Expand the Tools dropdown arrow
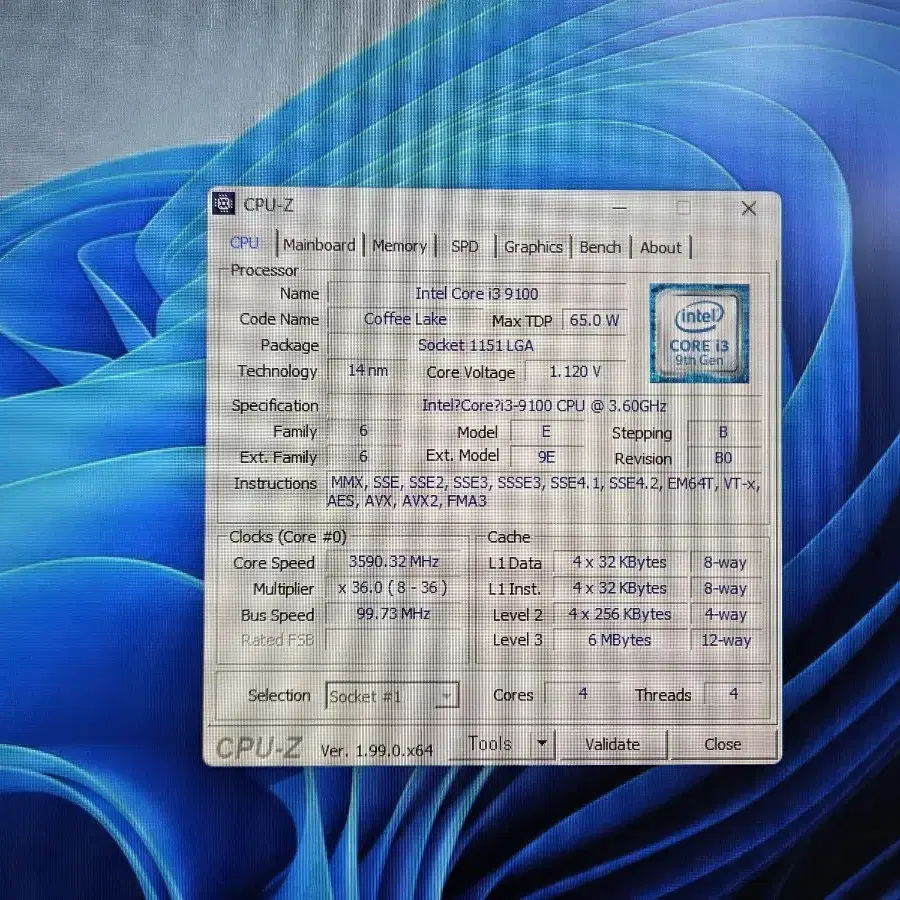900x900 pixels. tap(541, 743)
